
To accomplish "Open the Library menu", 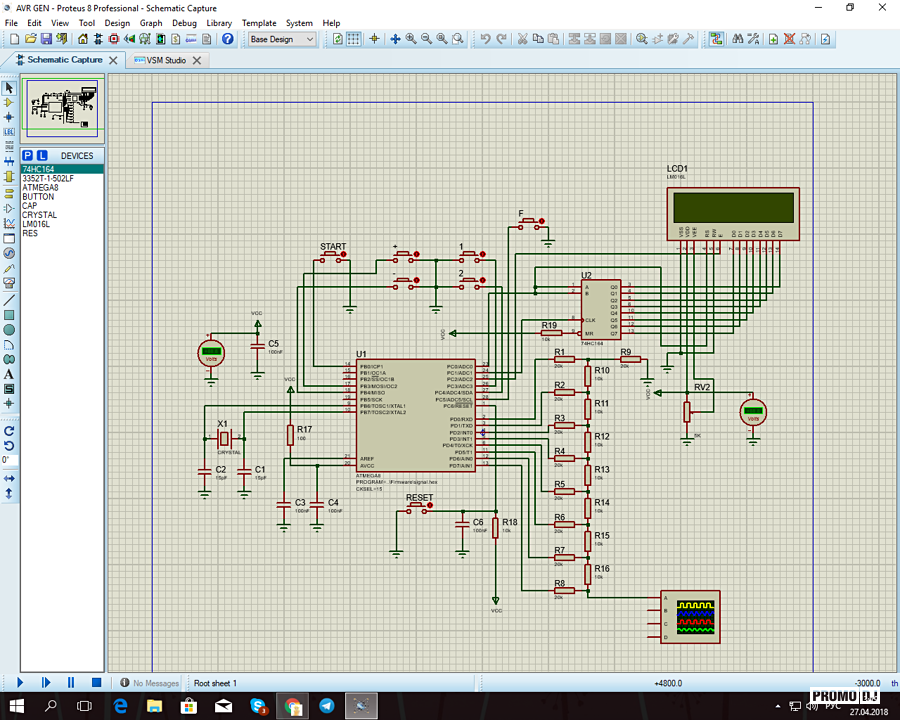I will tap(219, 22).
